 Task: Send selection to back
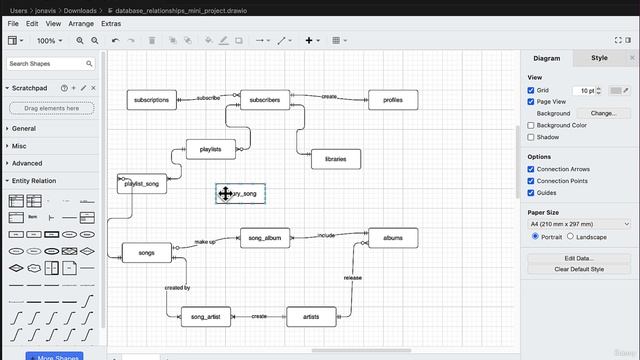point(188,40)
